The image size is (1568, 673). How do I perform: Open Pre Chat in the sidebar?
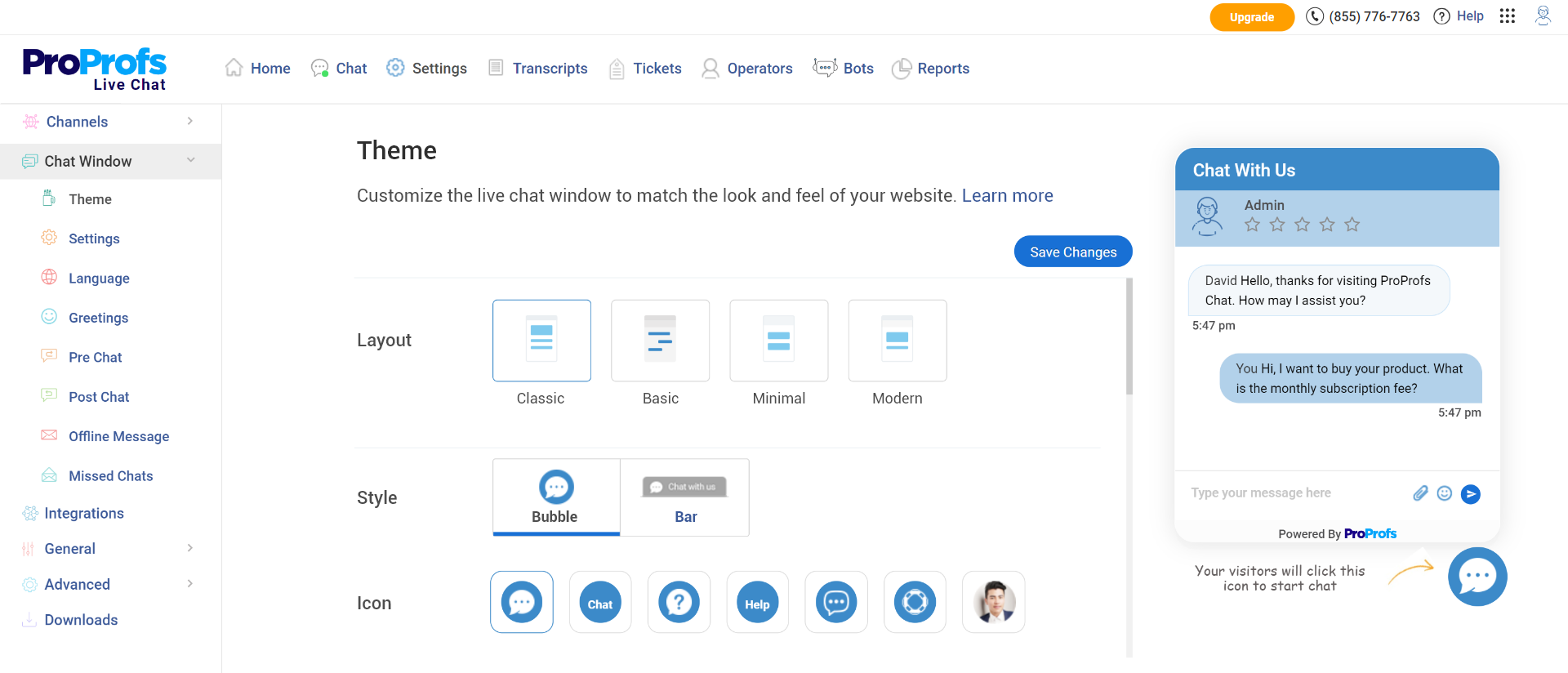pyautogui.click(x=96, y=358)
